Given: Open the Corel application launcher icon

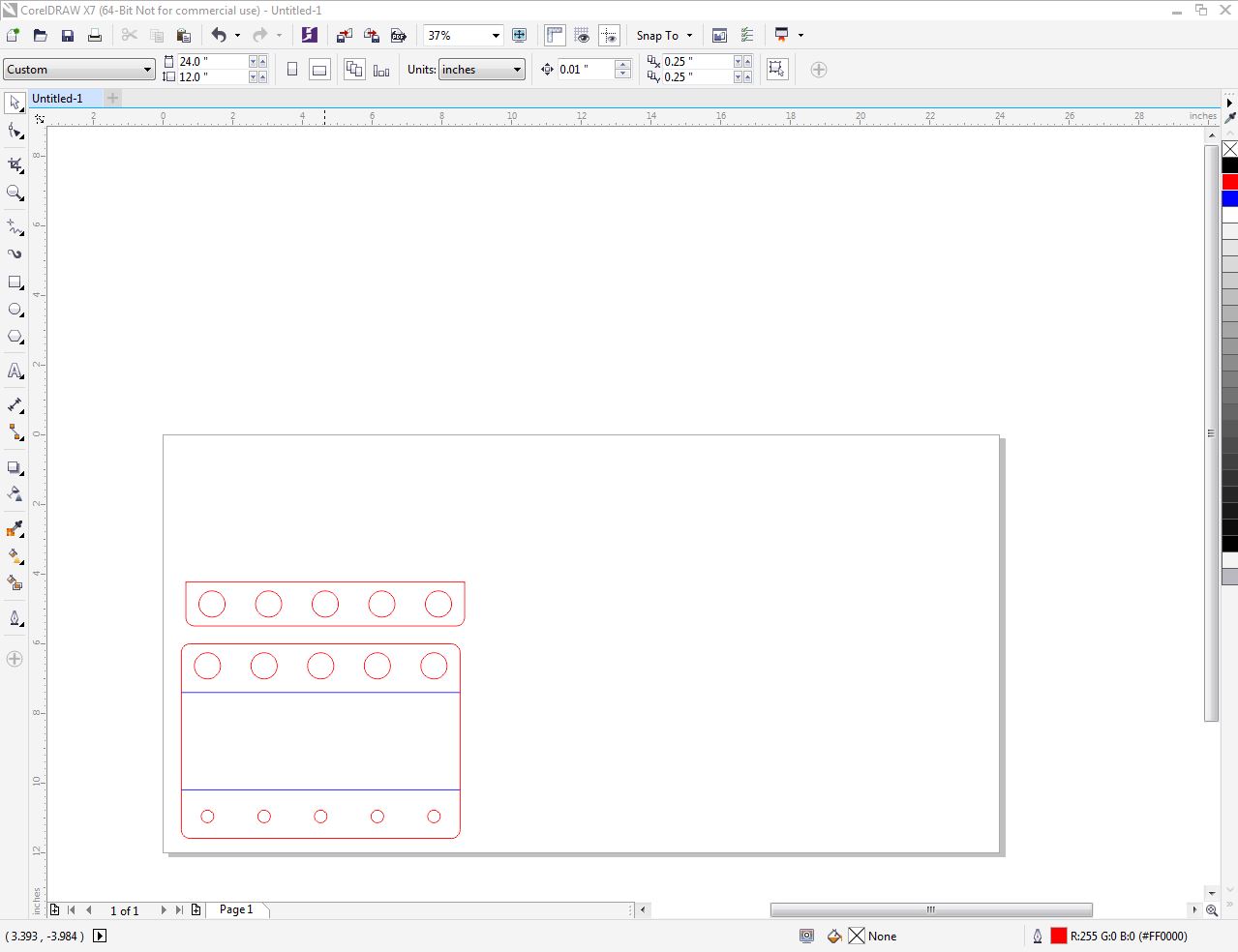Looking at the screenshot, I should [x=781, y=36].
